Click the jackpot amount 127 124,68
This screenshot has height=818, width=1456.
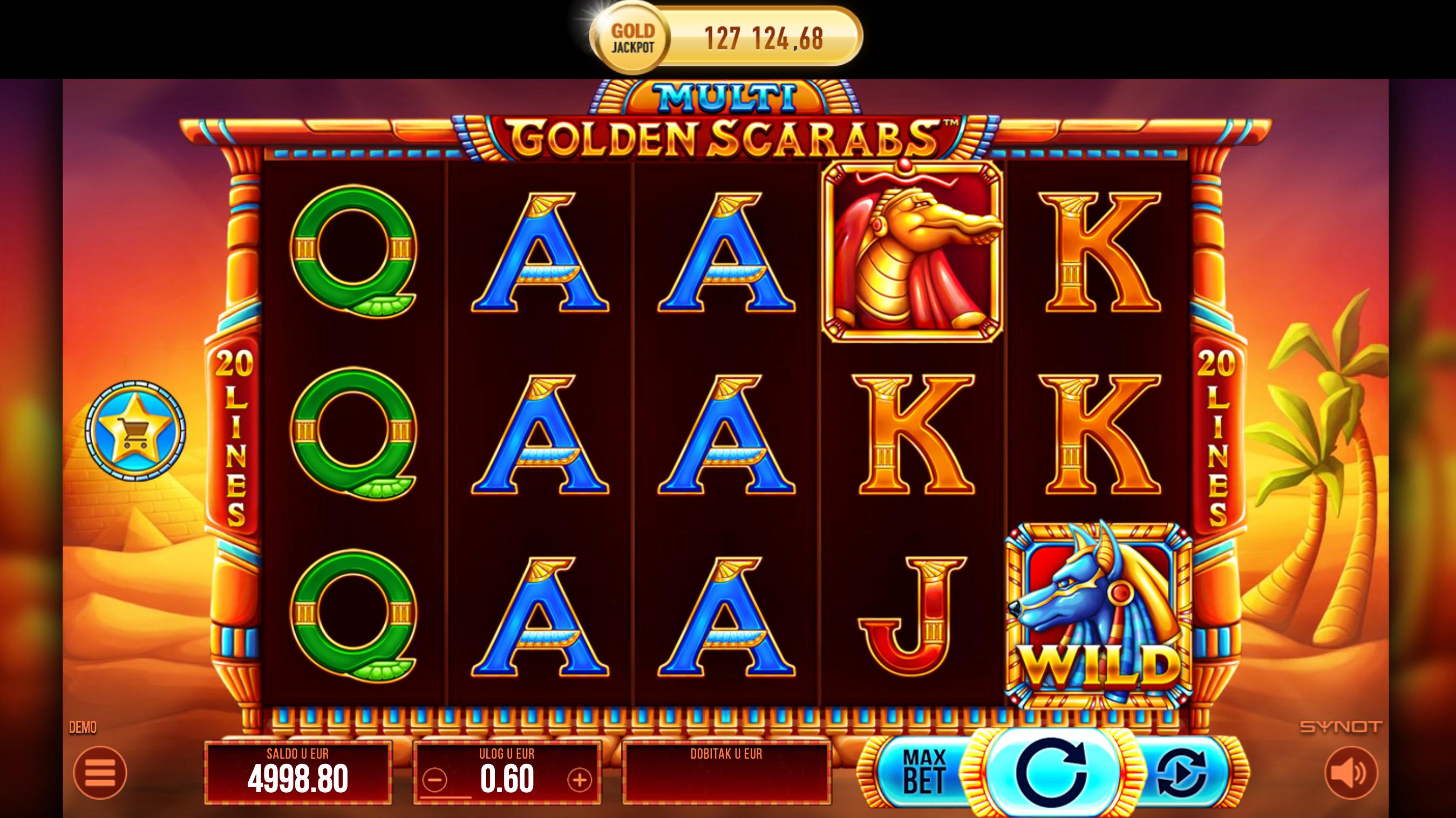(764, 39)
